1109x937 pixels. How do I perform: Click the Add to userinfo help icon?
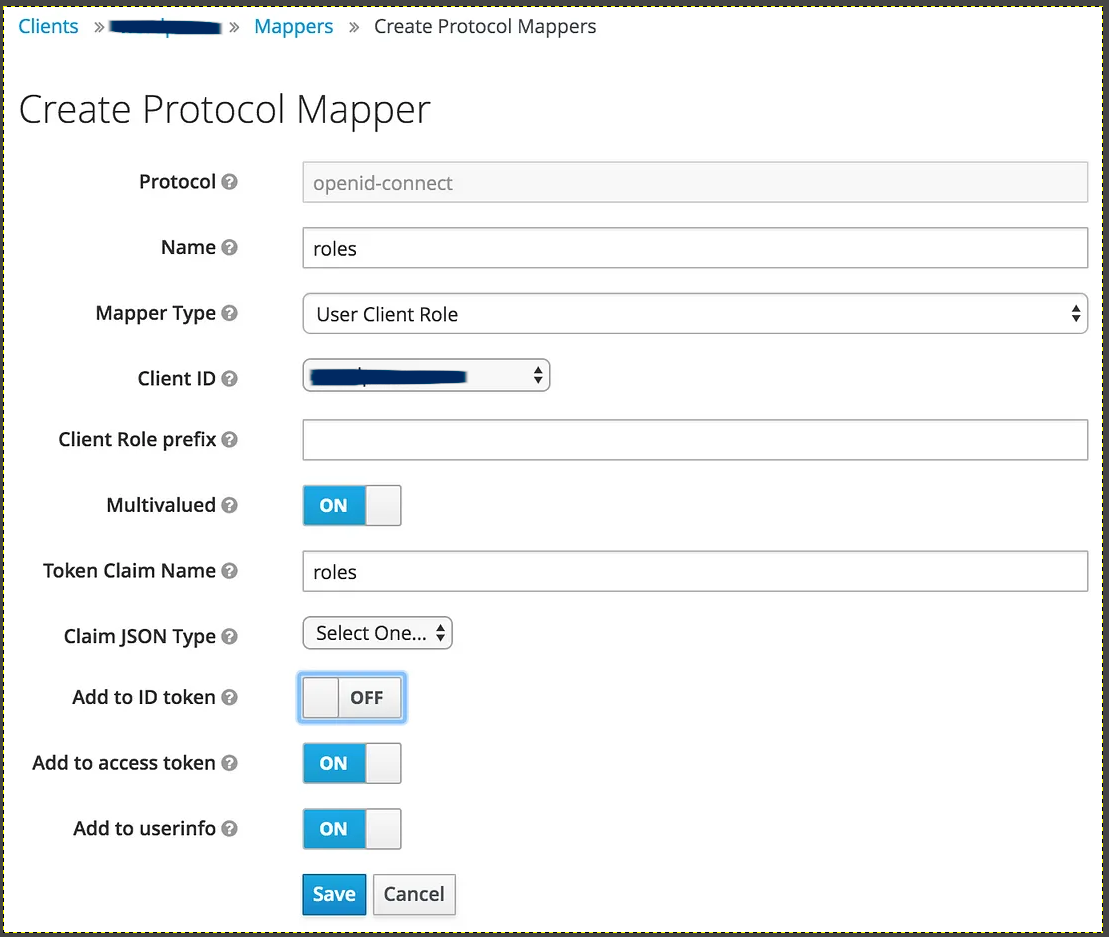(x=230, y=829)
